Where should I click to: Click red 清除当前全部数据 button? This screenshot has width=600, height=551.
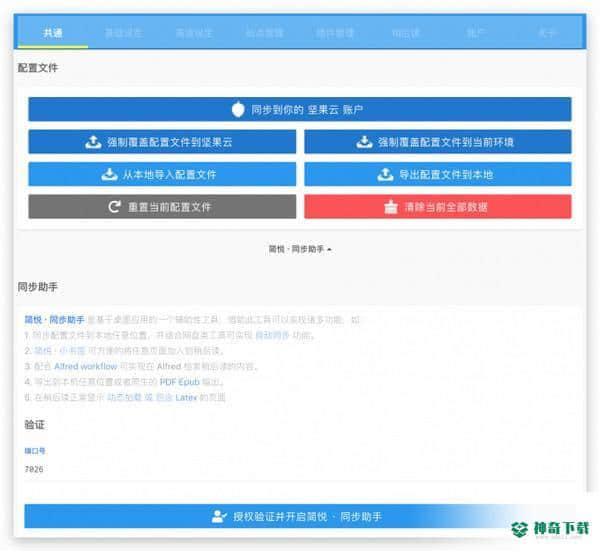pyautogui.click(x=438, y=207)
